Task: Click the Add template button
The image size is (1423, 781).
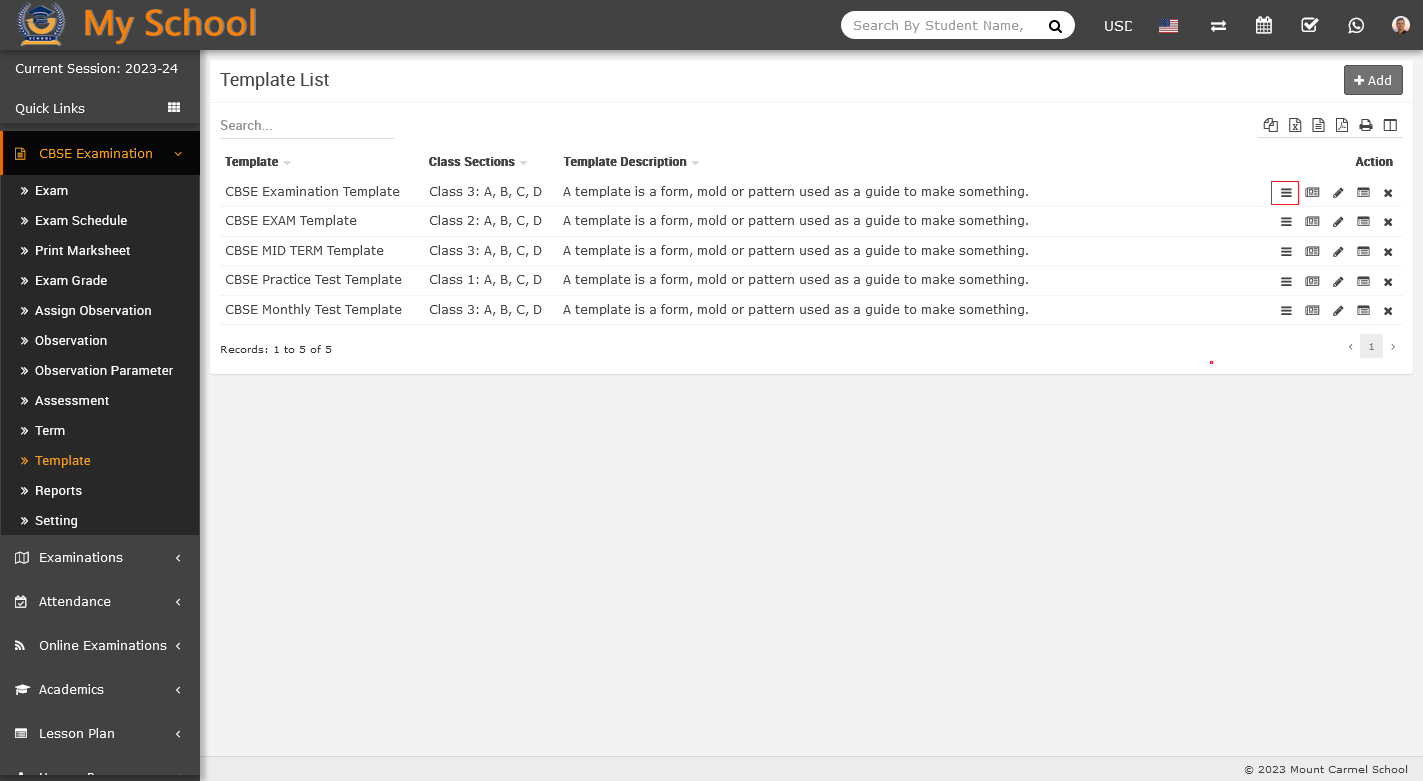Action: pyautogui.click(x=1372, y=80)
